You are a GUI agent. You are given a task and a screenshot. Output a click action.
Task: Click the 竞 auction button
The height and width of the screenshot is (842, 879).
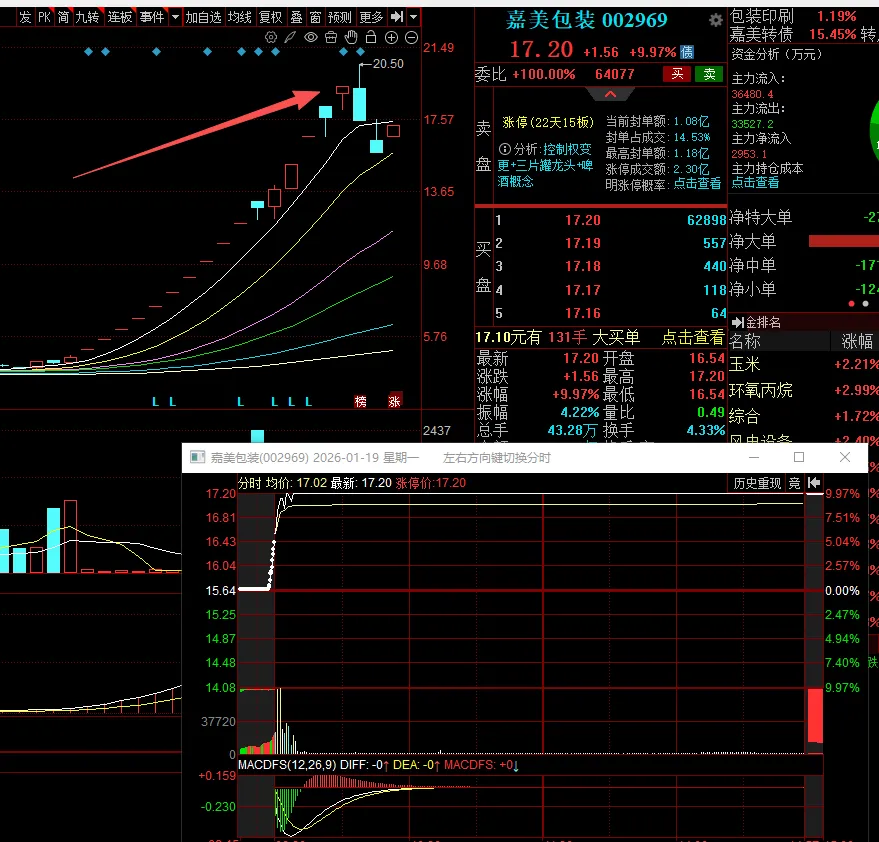click(x=794, y=483)
